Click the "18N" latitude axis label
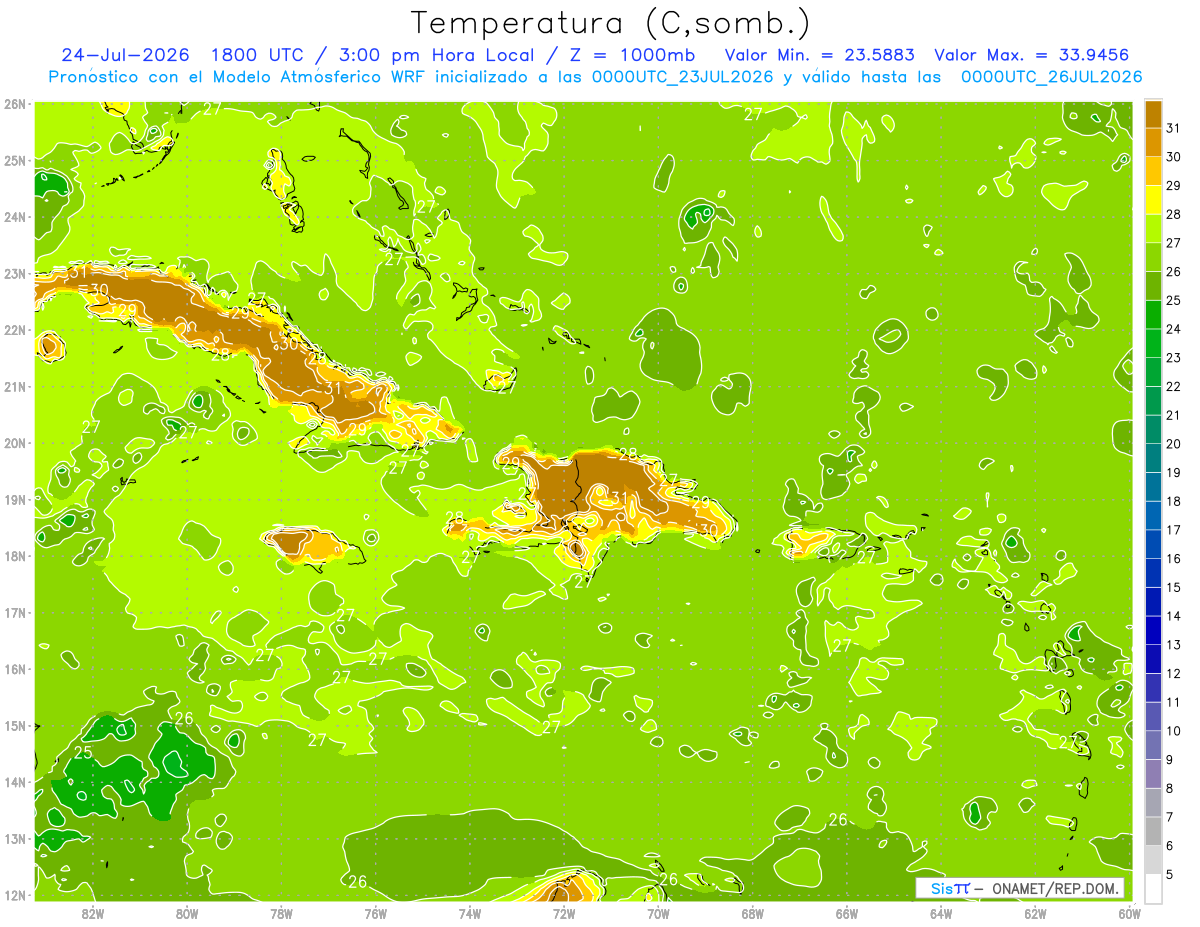This screenshot has height=927, width=1200. [15, 556]
